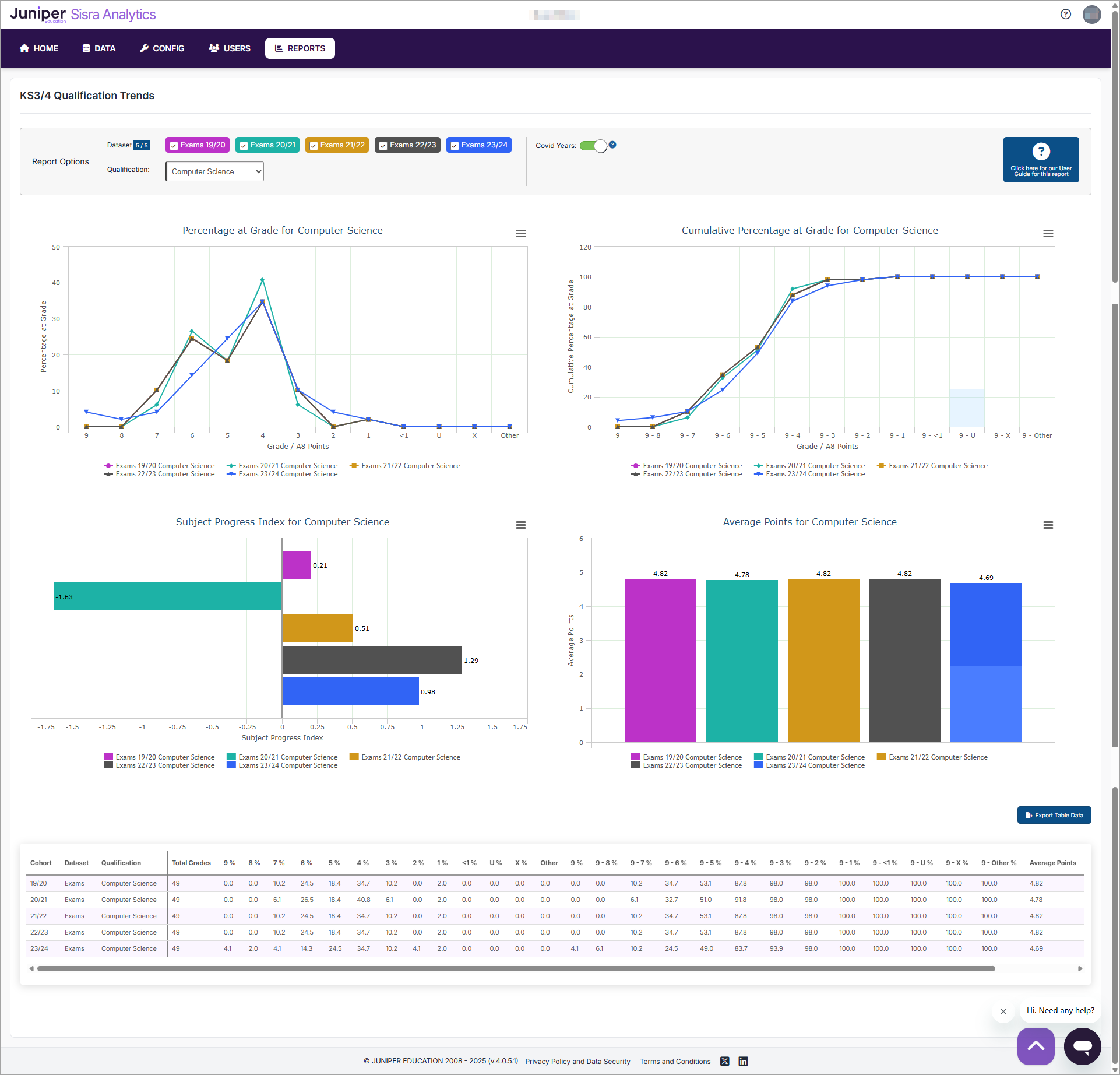Open the Covid Years info tooltip icon
This screenshot has width=1120, height=1075.
click(612, 145)
